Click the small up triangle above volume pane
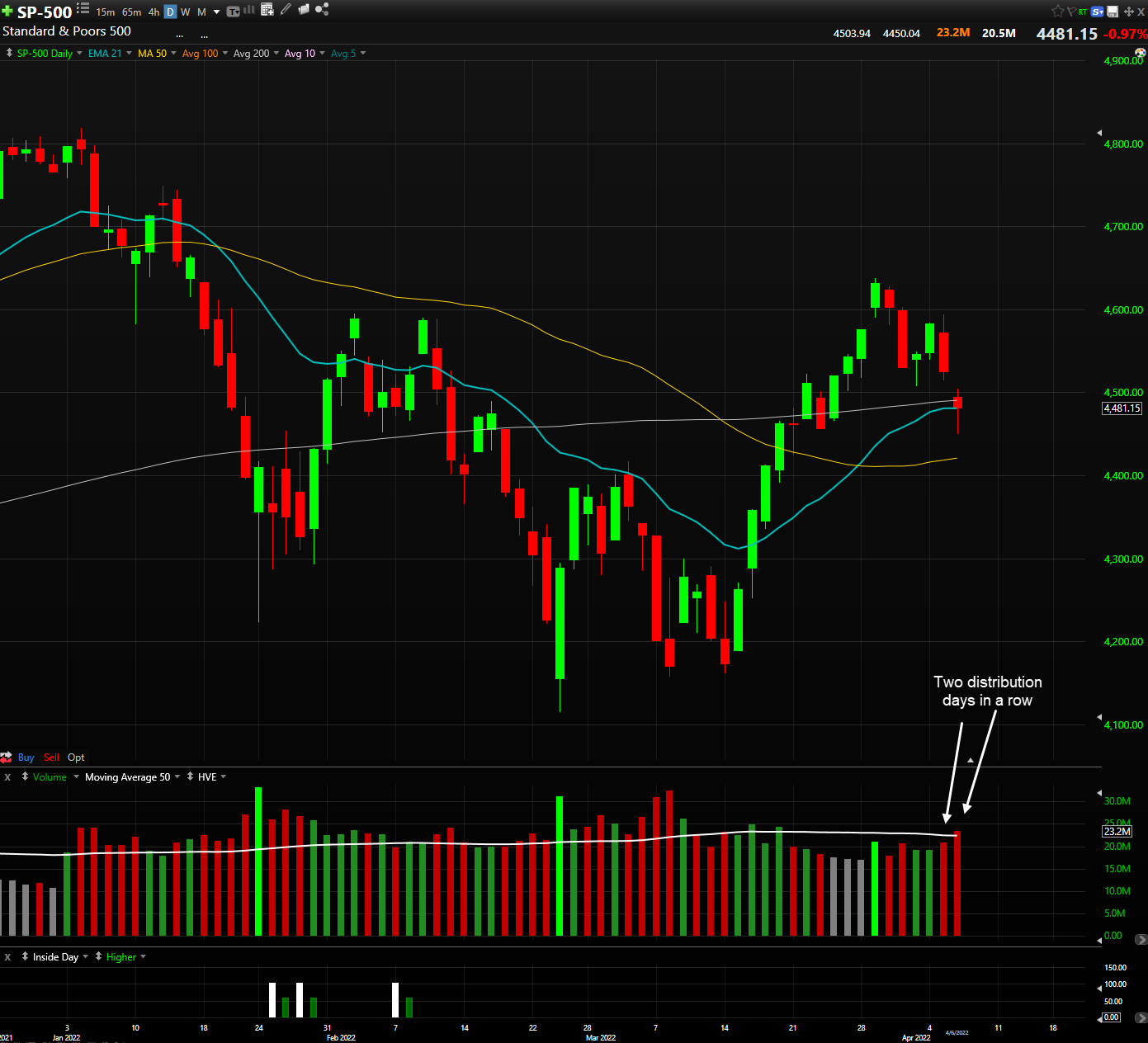Screen dimensions: 1148x1043 click(x=971, y=760)
